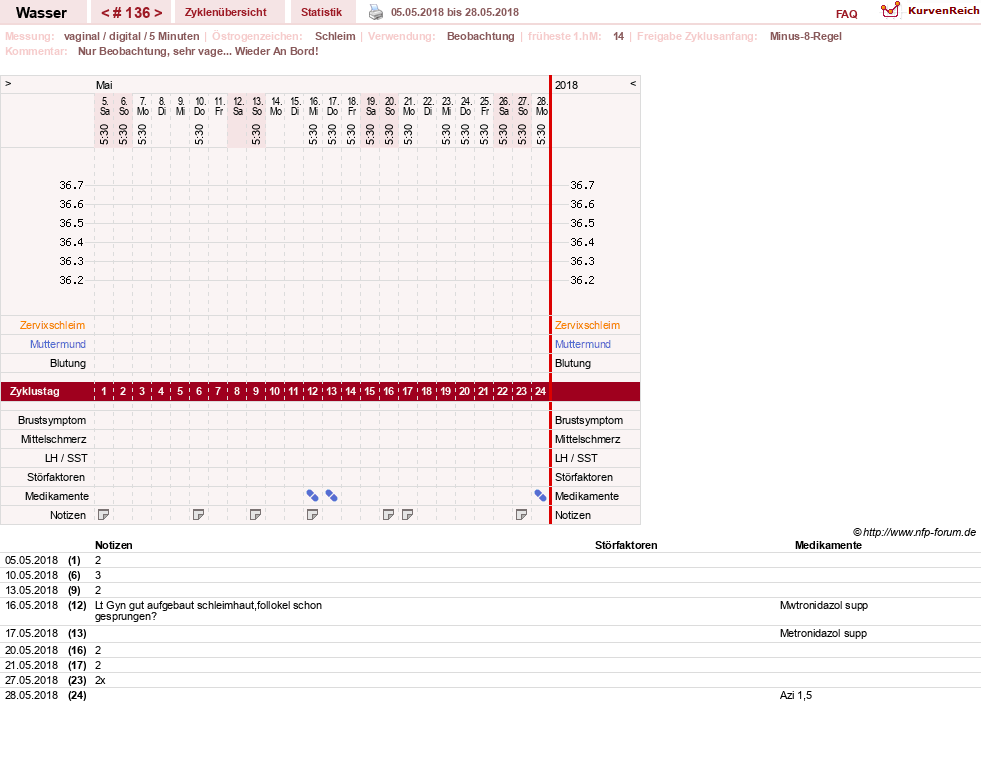Image resolution: width=981 pixels, height=758 pixels.
Task: Open the KurvenReich text link
Action: [943, 11]
